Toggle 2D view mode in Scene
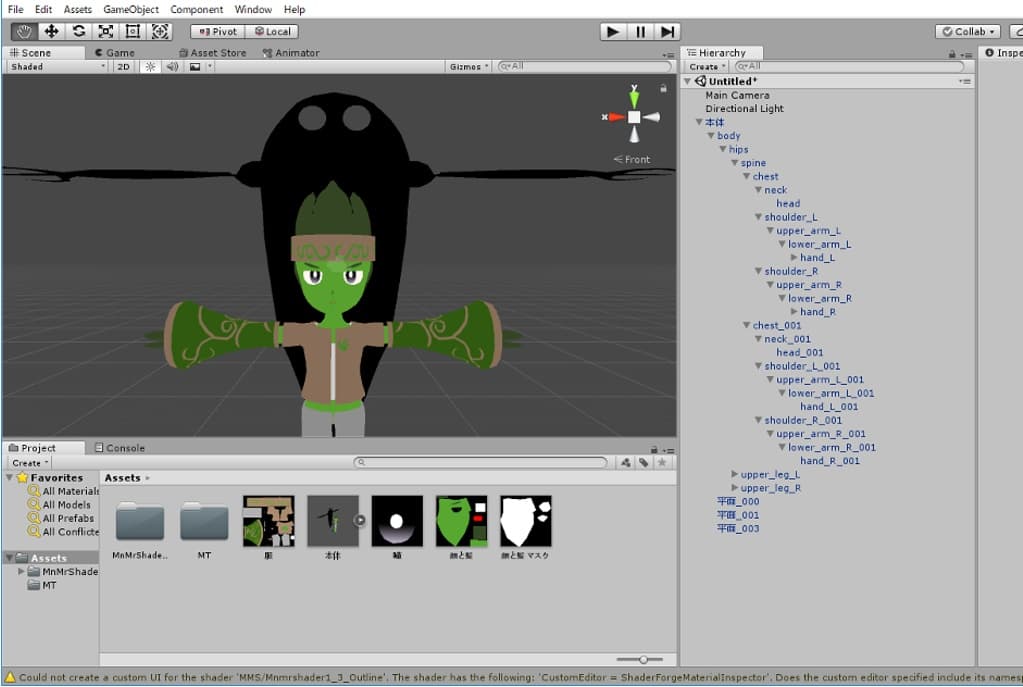 pos(123,67)
